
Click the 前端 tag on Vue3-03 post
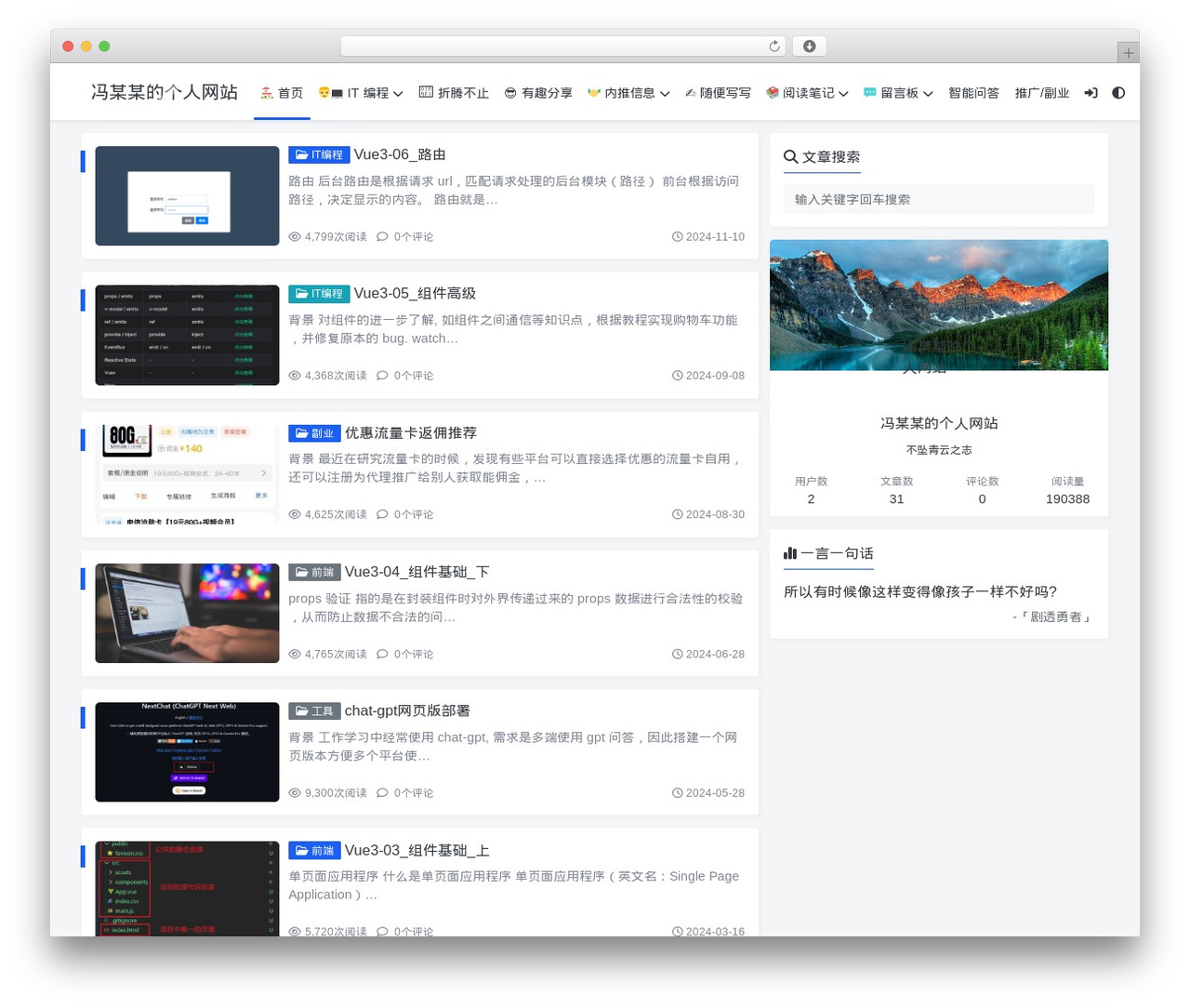(314, 851)
